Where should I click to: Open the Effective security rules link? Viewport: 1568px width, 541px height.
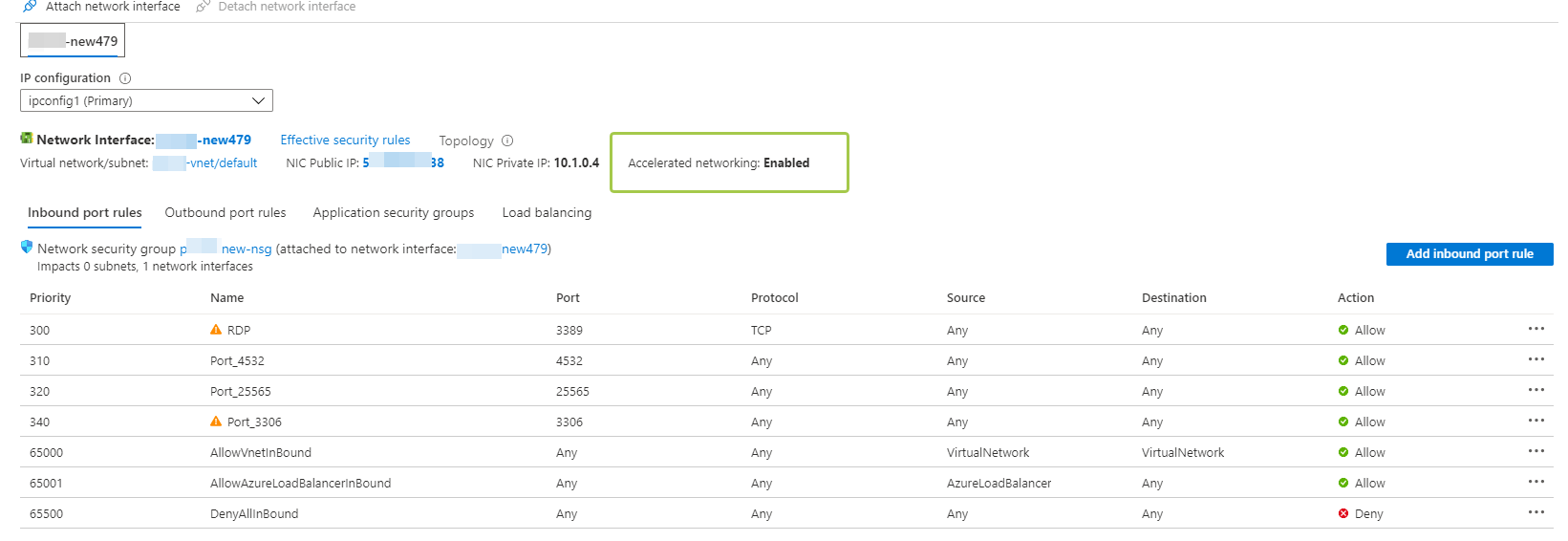345,141
